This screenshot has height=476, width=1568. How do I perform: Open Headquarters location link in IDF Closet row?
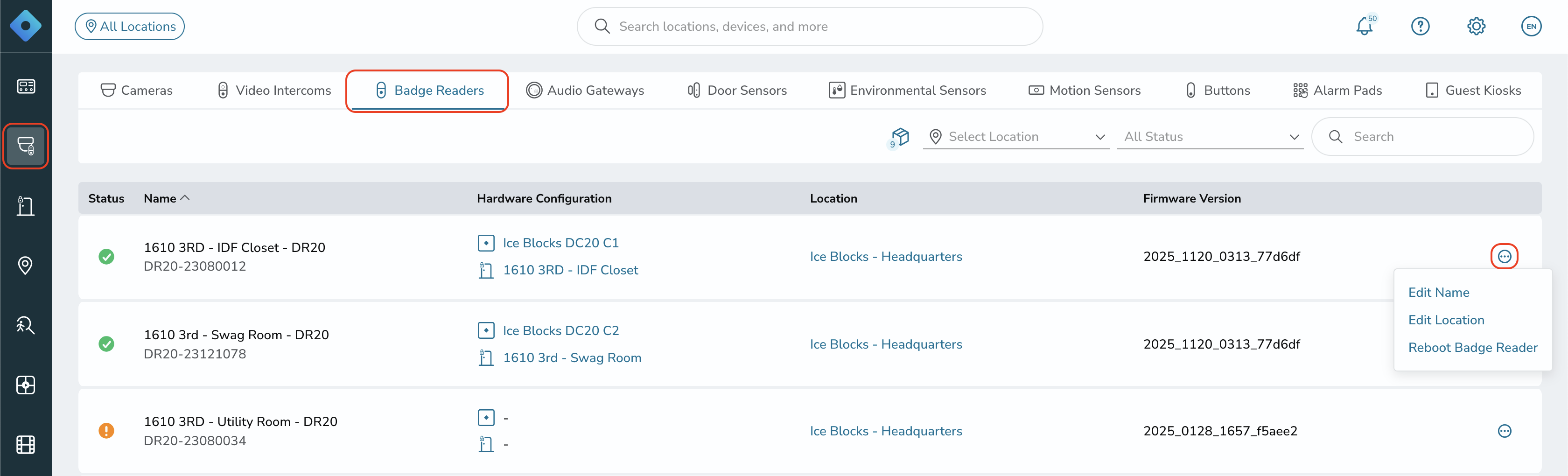[886, 257]
